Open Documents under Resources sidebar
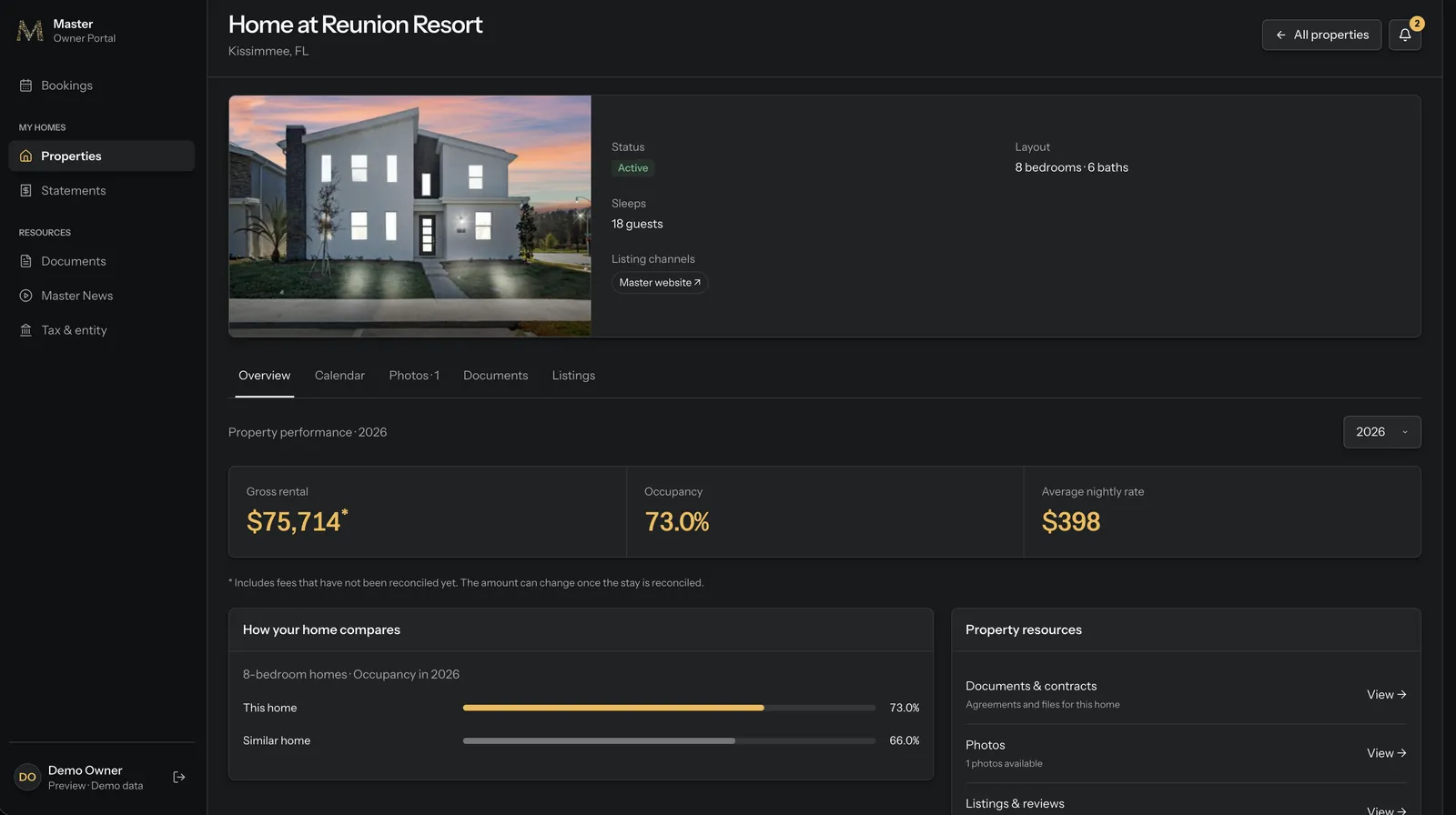Screen dimensions: 1456x815 pos(101,262)
